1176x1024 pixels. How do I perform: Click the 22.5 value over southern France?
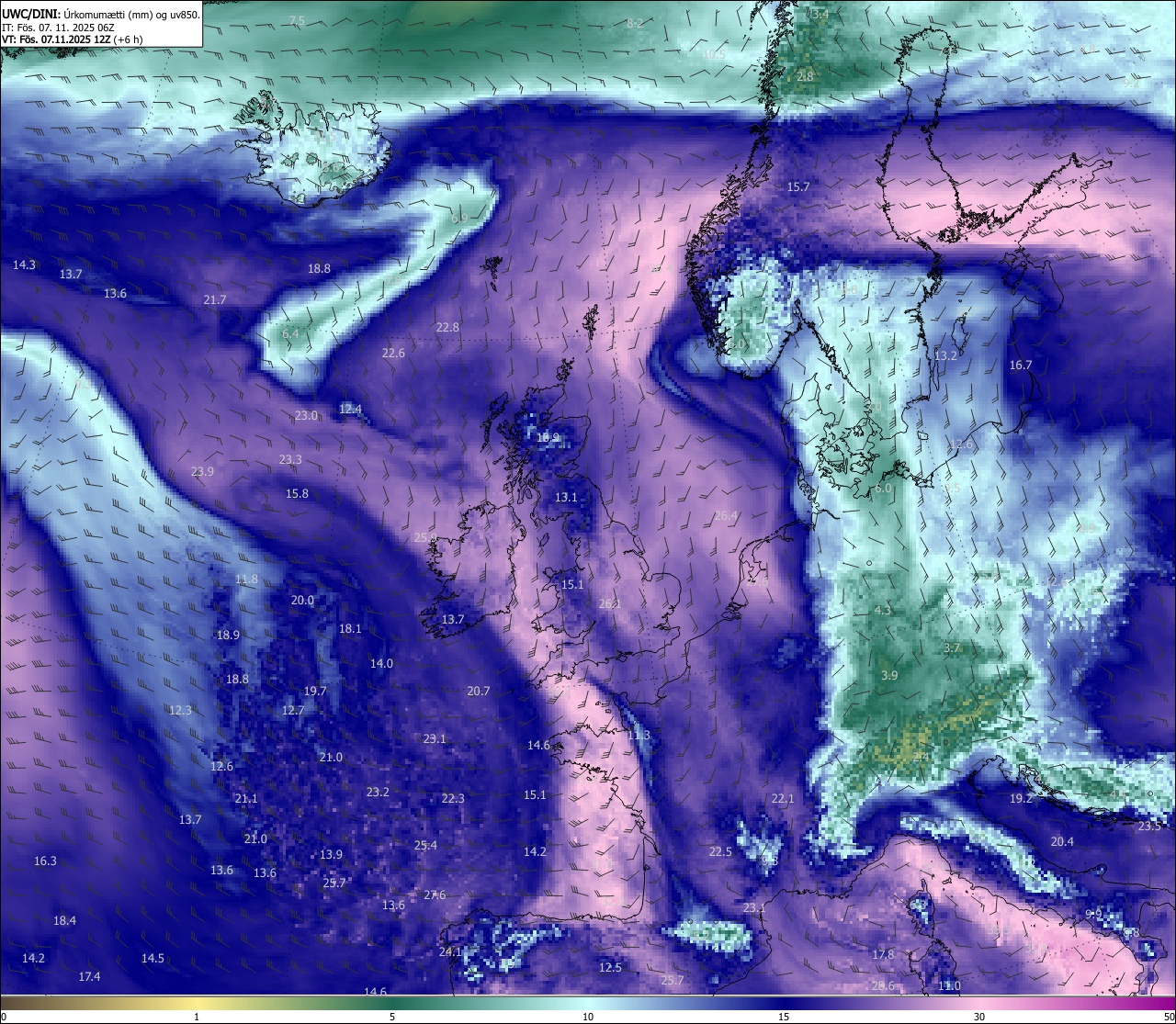pyautogui.click(x=720, y=851)
